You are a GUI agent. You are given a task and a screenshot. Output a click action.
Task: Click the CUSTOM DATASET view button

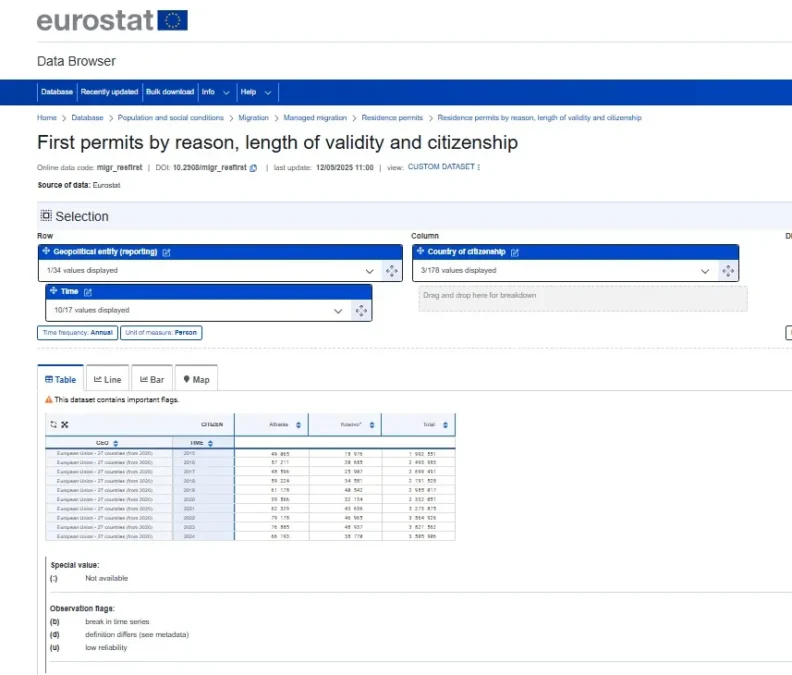[443, 167]
